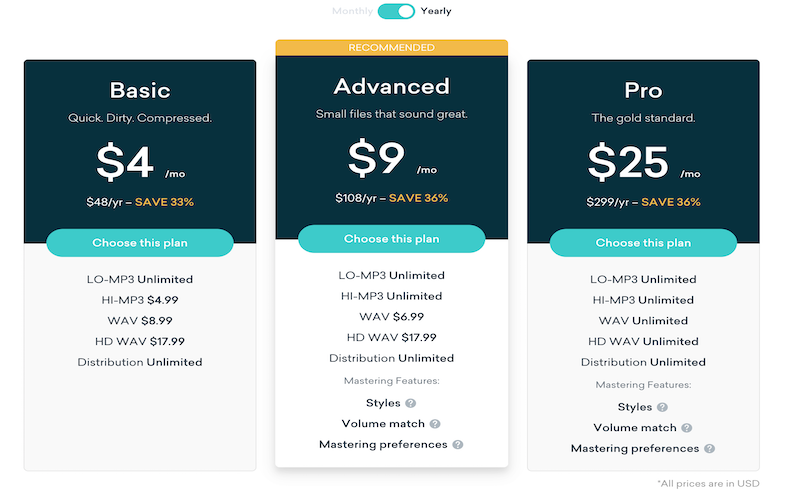Open help icon for Styles in Advanced plan
This screenshot has height=500, width=800.
tap(410, 403)
